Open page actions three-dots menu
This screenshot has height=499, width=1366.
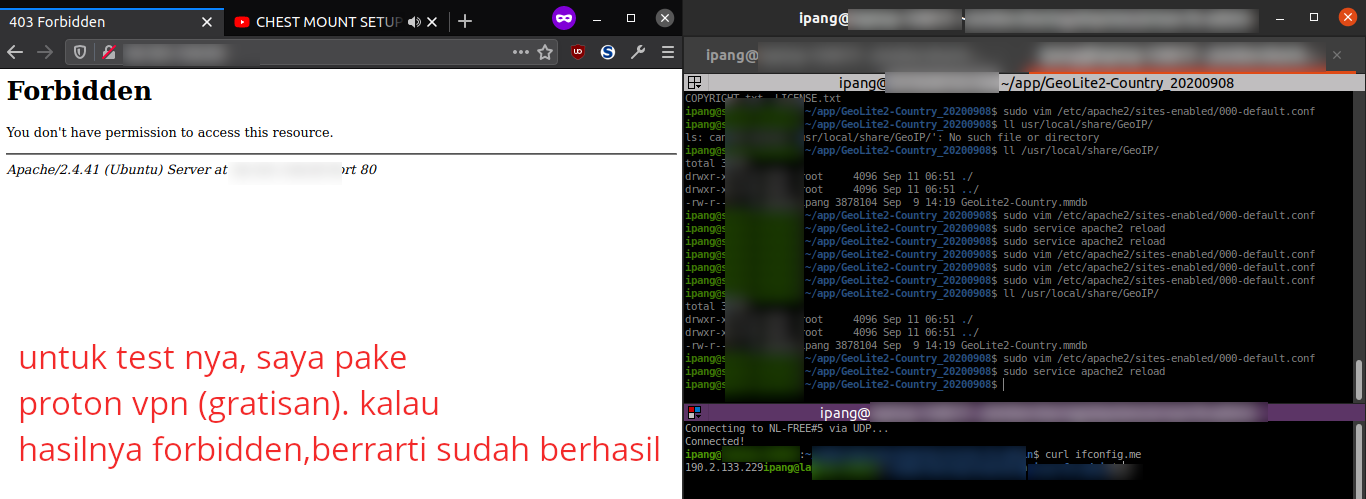coord(521,53)
